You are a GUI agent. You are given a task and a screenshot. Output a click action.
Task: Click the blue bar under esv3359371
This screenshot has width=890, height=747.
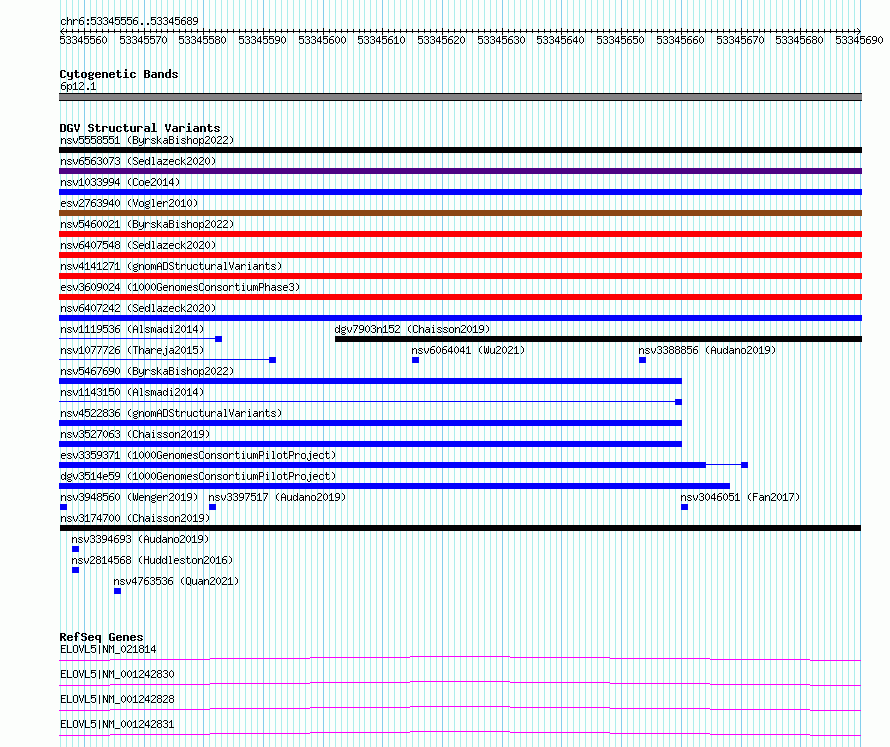tap(383, 465)
